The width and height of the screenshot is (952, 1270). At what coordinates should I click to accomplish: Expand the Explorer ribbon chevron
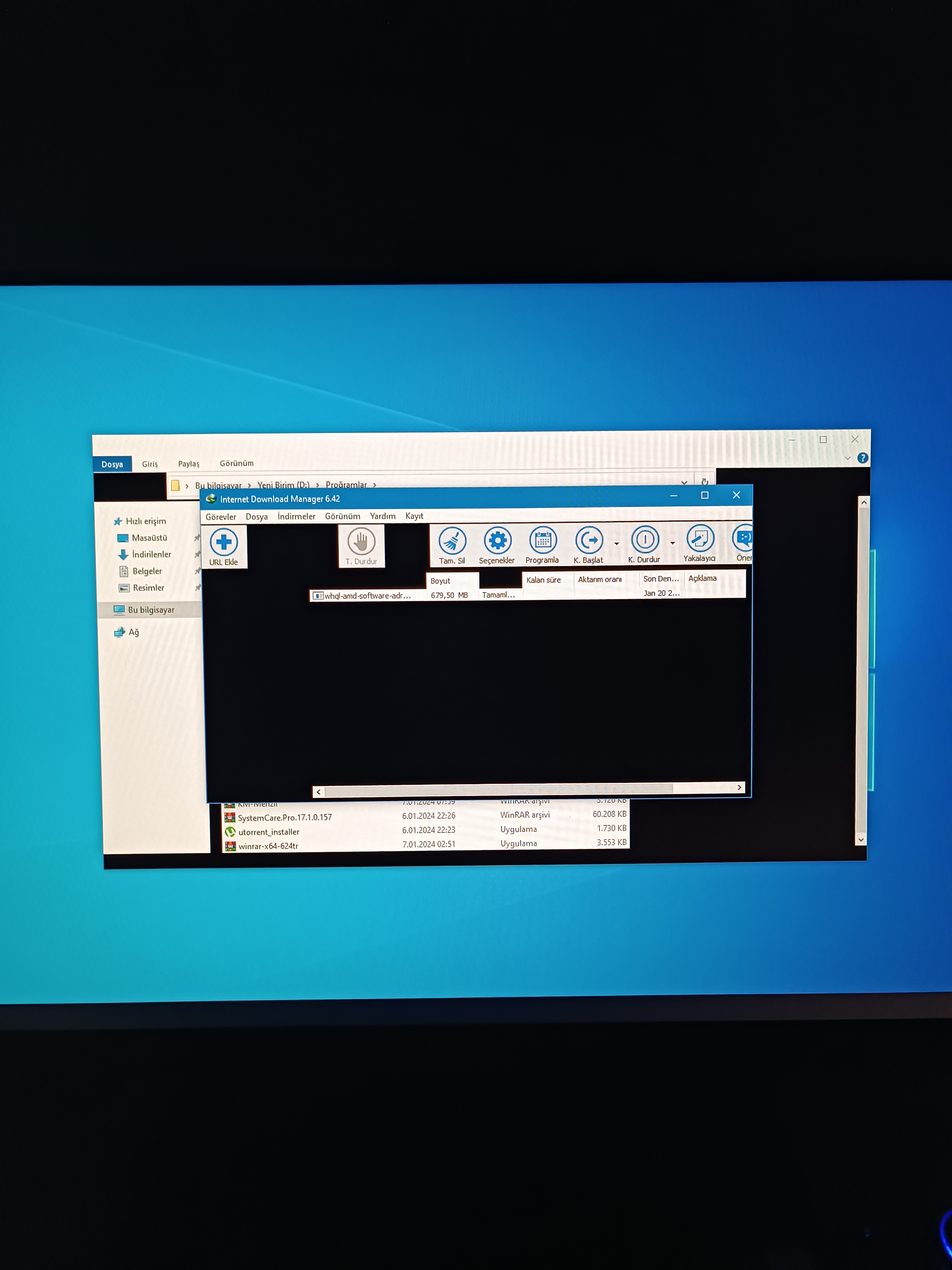coord(848,458)
